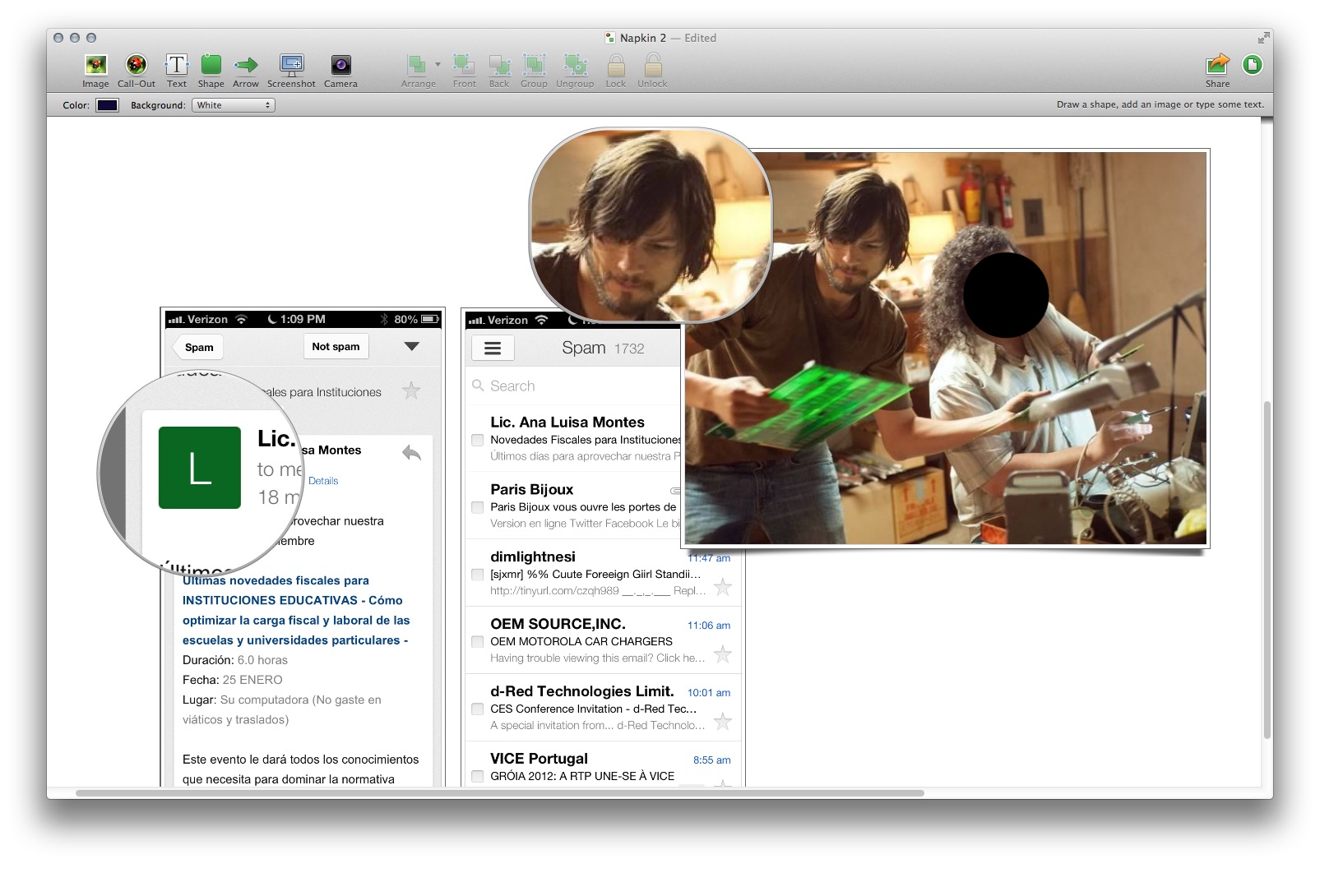
Task: Star the dimlightnesi email
Action: point(722,587)
